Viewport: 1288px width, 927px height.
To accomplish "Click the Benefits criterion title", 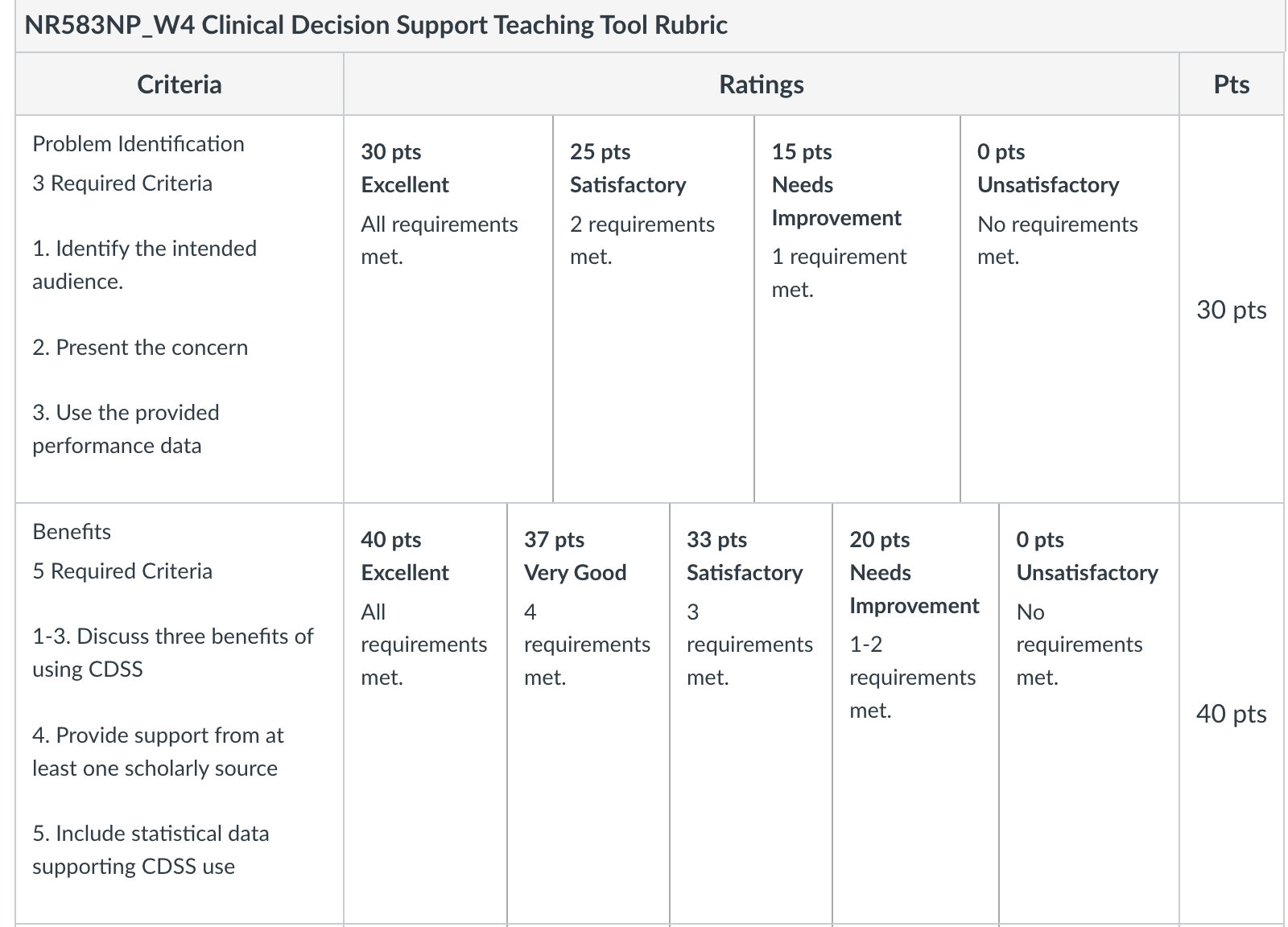I will click(72, 532).
